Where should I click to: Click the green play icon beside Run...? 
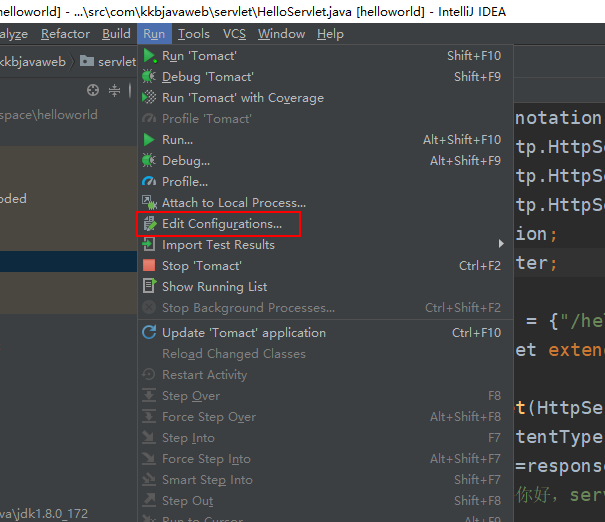pyautogui.click(x=149, y=140)
